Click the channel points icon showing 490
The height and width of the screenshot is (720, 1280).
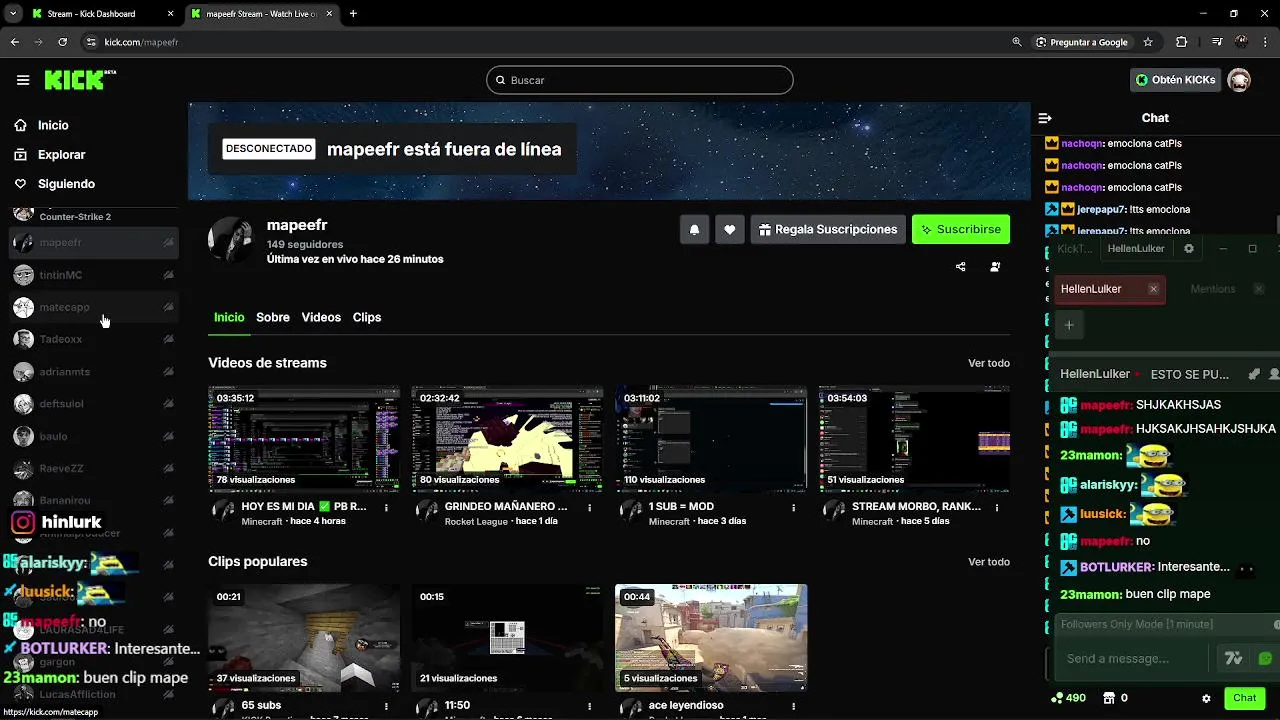1068,698
